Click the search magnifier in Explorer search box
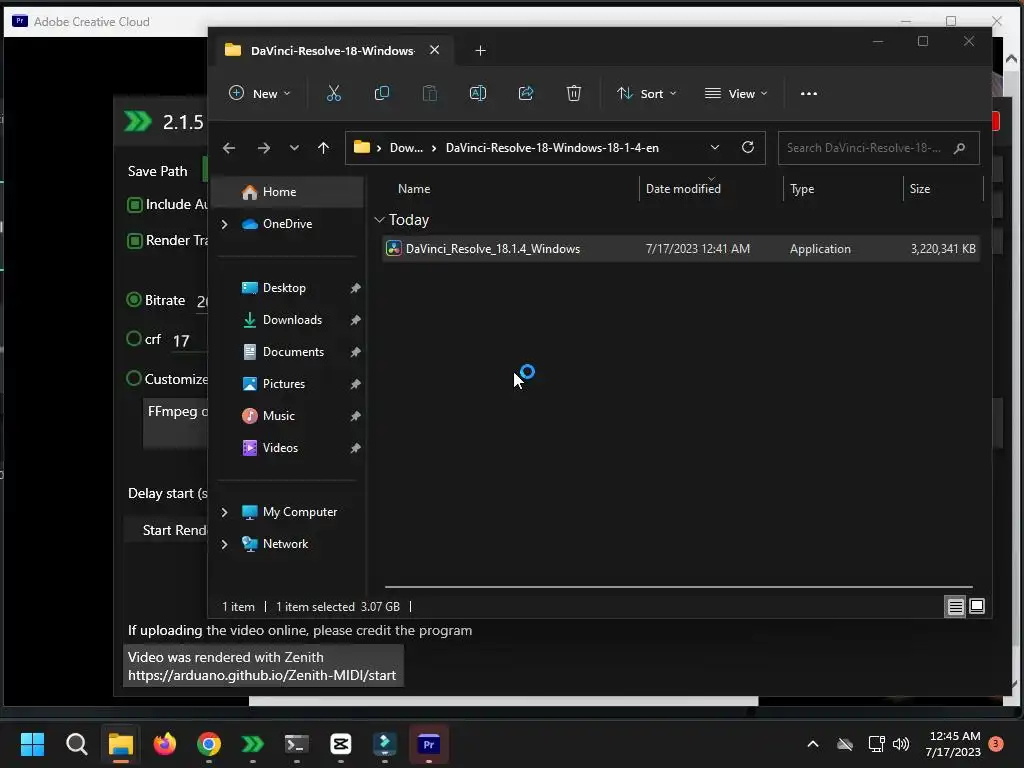The image size is (1024, 768). pyautogui.click(x=959, y=148)
